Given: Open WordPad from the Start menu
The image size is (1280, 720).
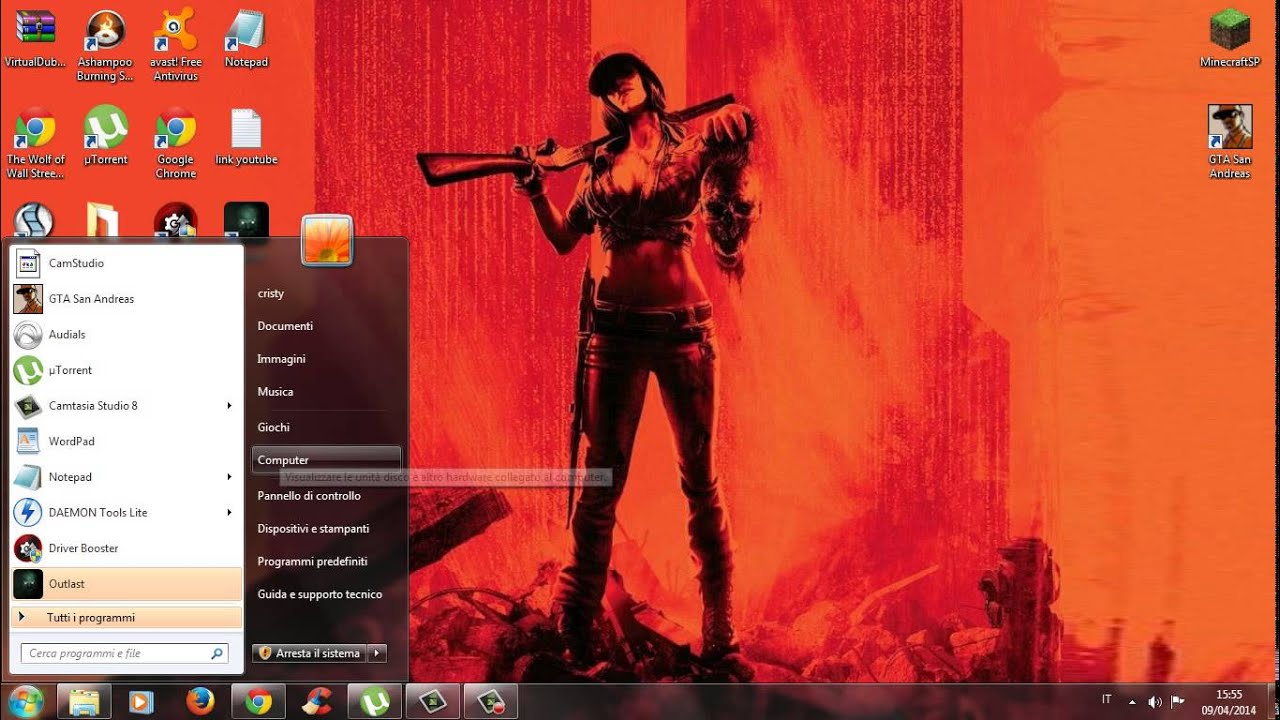Looking at the screenshot, I should click(x=126, y=441).
